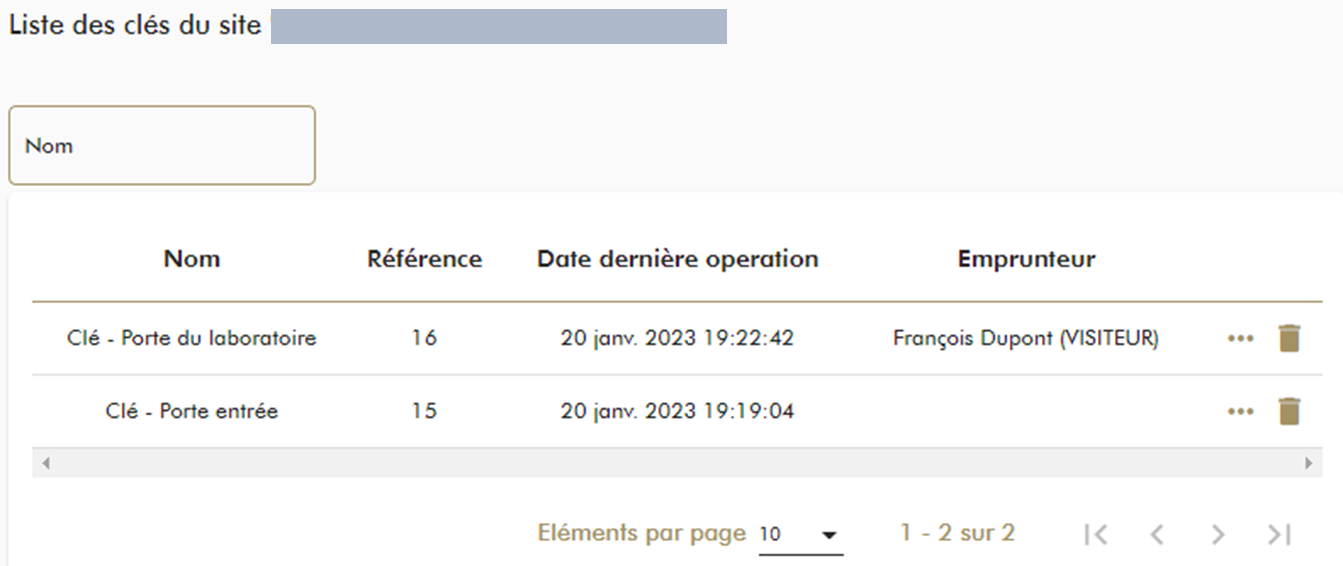Sort by Date dernière operation column

[677, 259]
